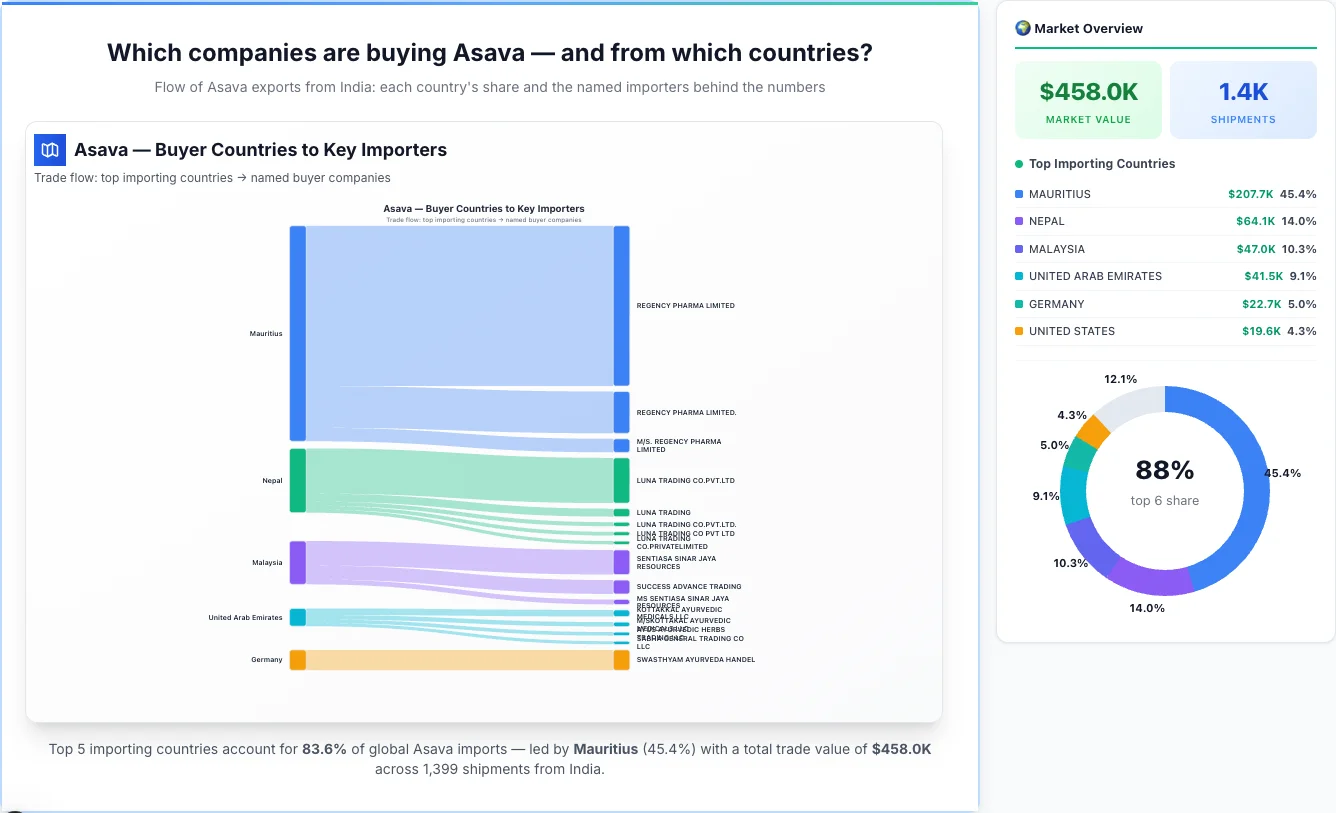Click the Germany node on the Sankey chart
Image resolution: width=1336 pixels, height=813 pixels.
tap(297, 659)
